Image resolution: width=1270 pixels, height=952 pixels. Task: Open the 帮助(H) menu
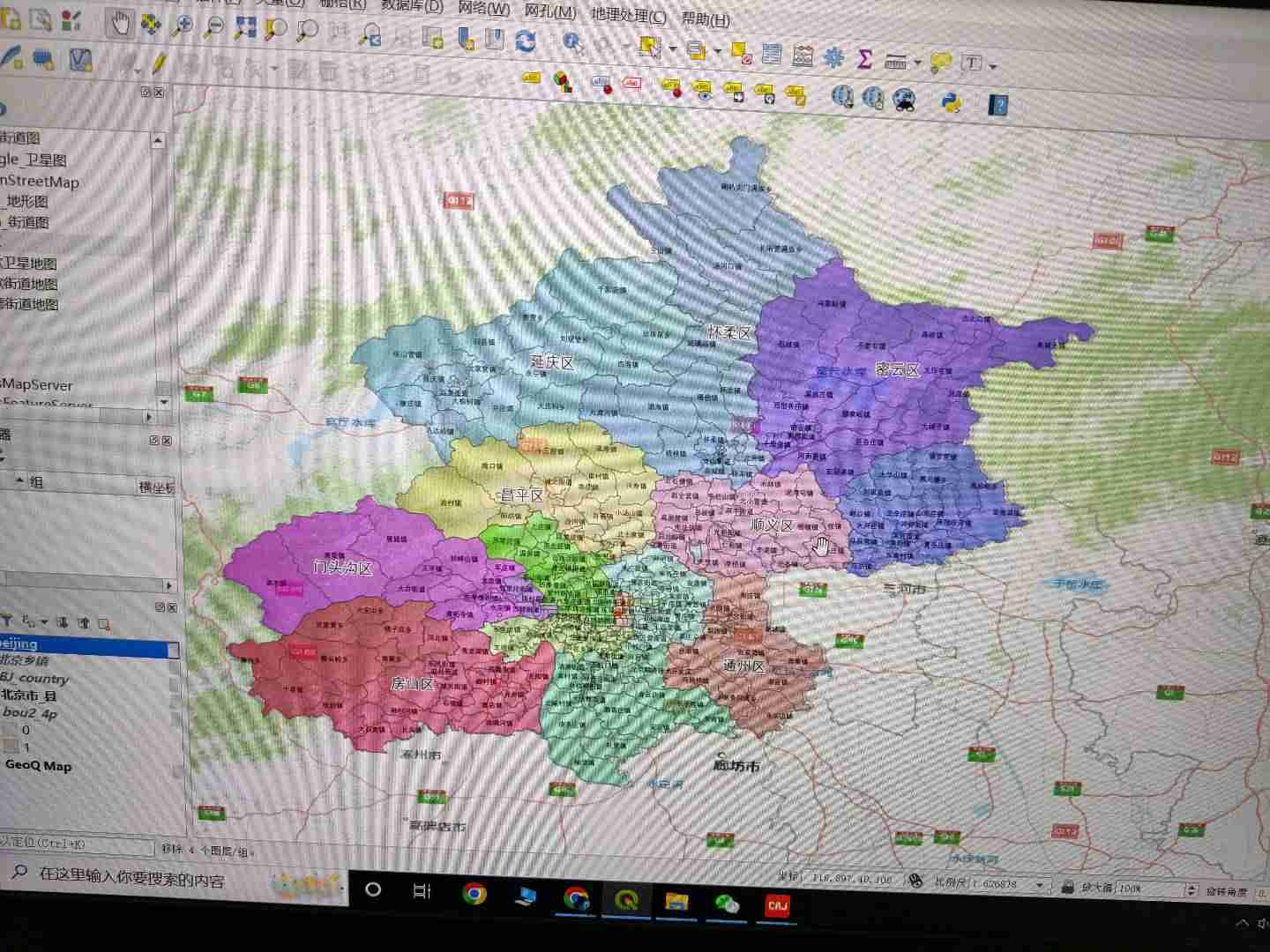pos(706,19)
